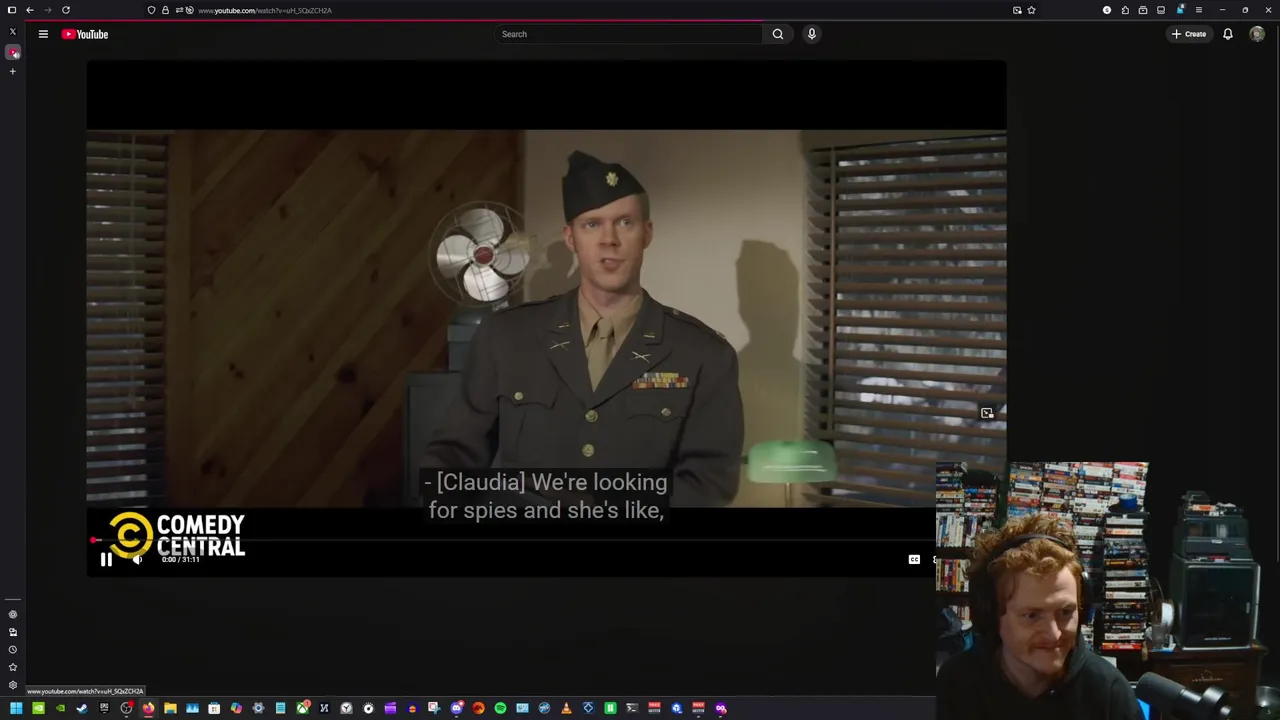Open Microsoft Store from taskbar
Image resolution: width=1280 pixels, height=720 pixels.
[214, 708]
